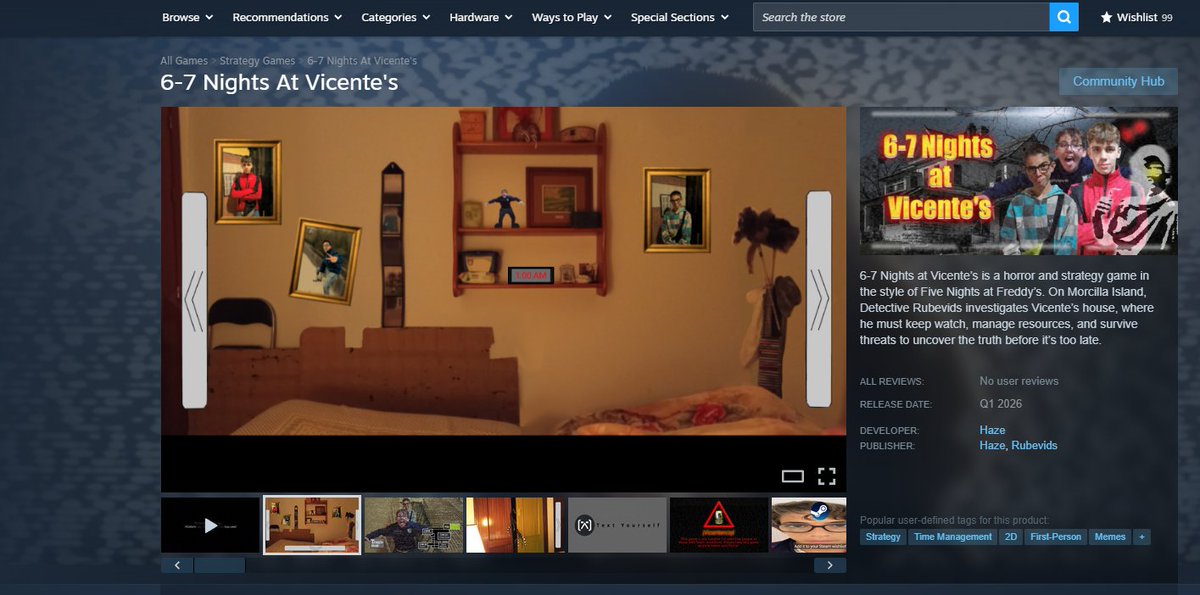
Task: Open the Categories dropdown
Action: [396, 17]
